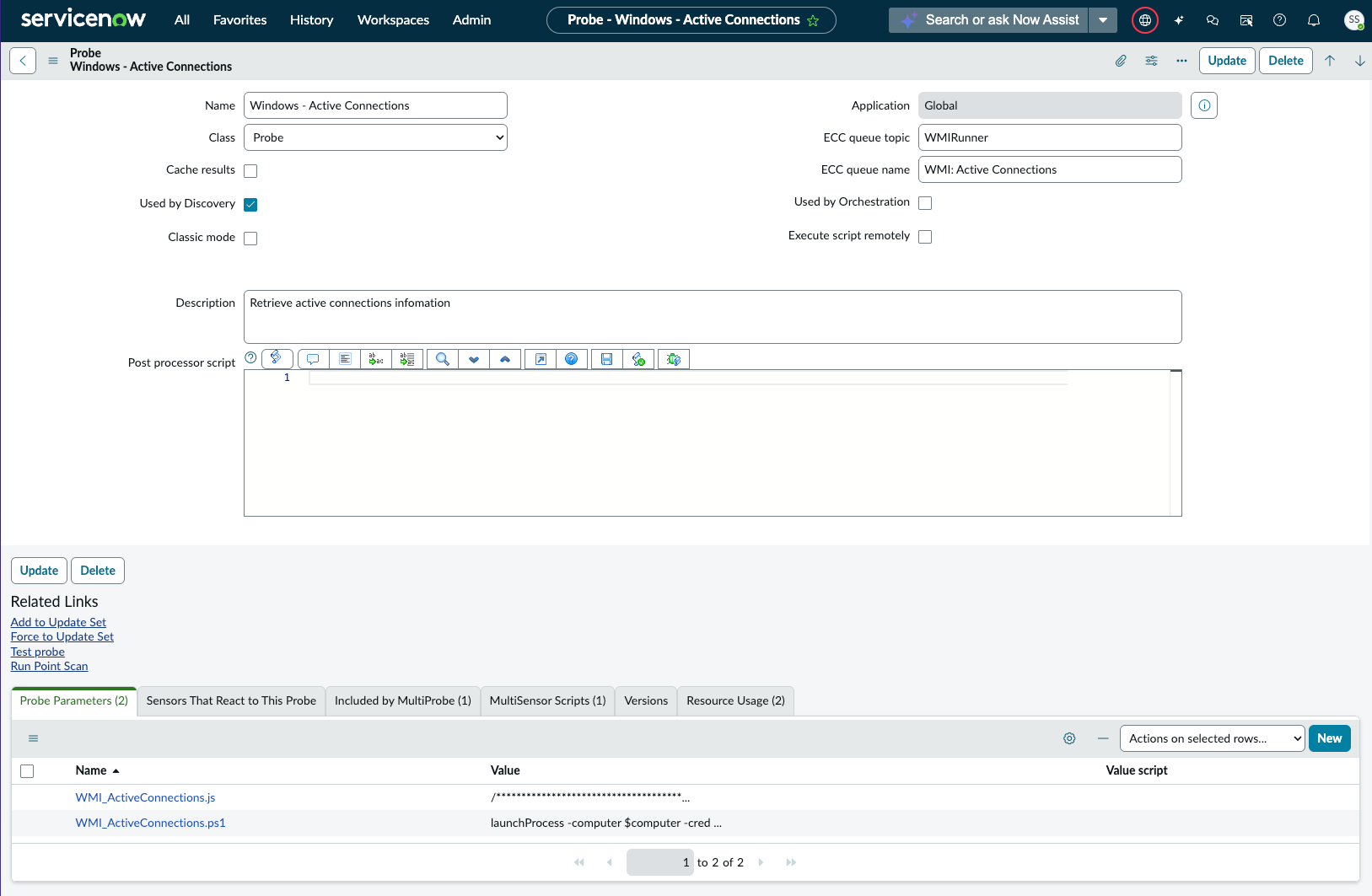Open WMI_ActiveConnections.ps1 parameter record

(x=151, y=823)
